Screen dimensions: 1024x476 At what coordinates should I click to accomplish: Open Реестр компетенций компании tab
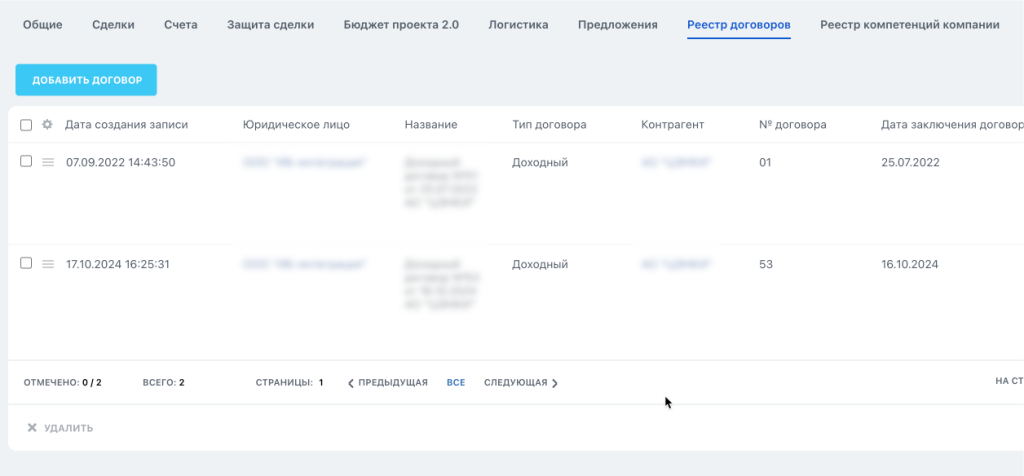[910, 25]
